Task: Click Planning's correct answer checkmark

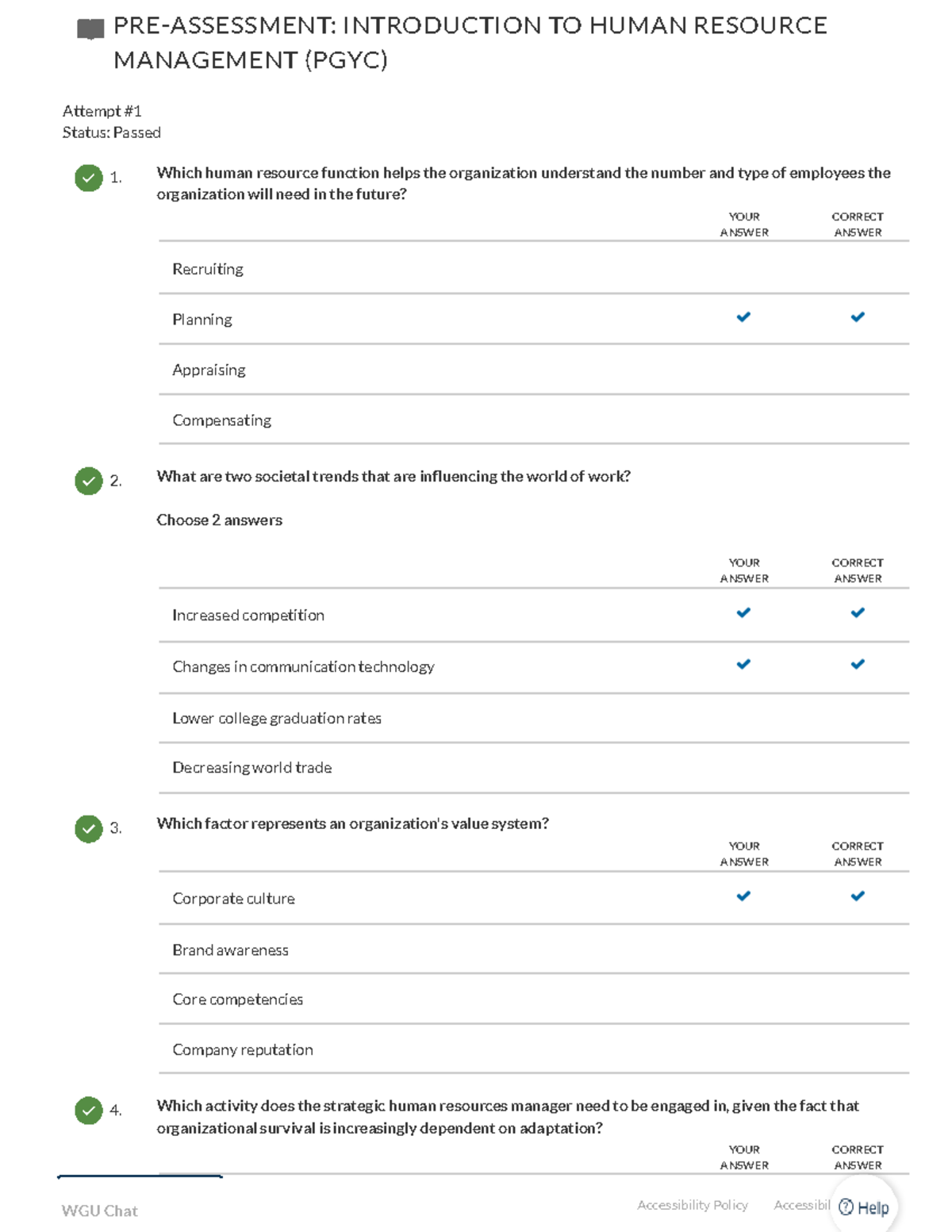Action: point(858,317)
